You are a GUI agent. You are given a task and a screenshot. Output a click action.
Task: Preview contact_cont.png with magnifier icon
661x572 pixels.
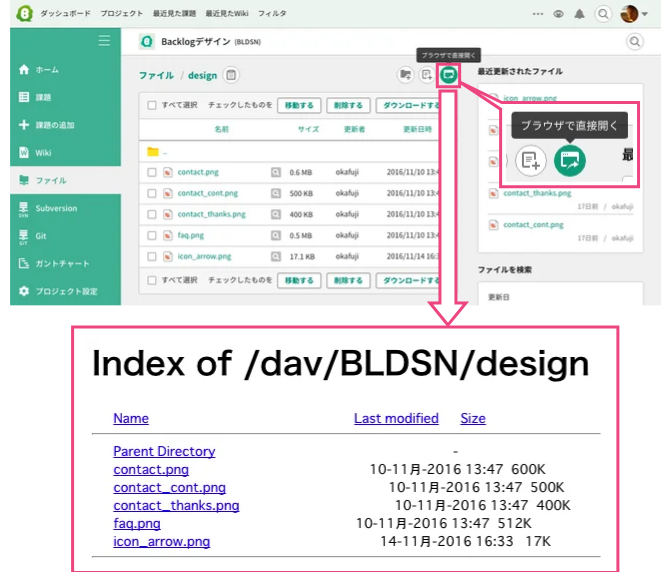click(276, 193)
